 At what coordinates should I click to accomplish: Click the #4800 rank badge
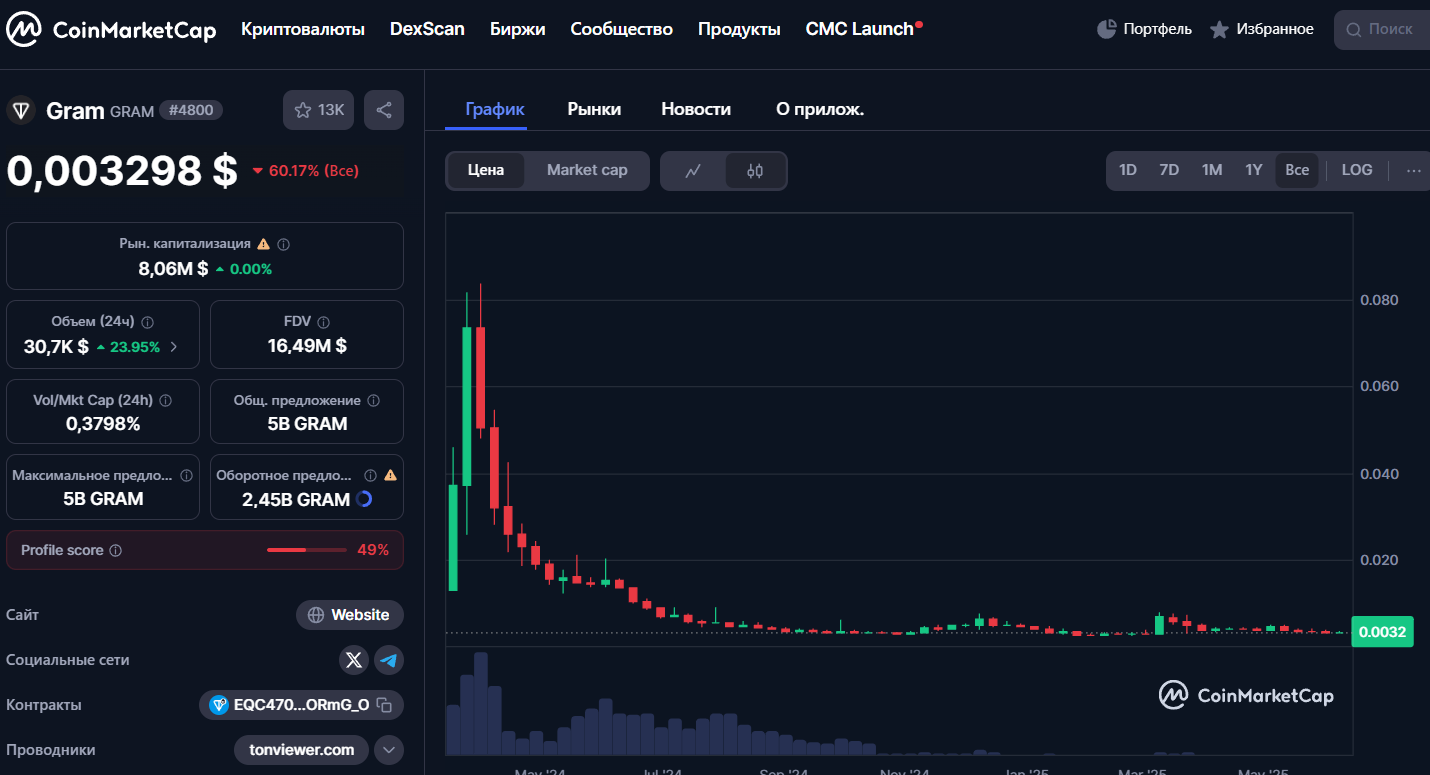click(x=191, y=110)
